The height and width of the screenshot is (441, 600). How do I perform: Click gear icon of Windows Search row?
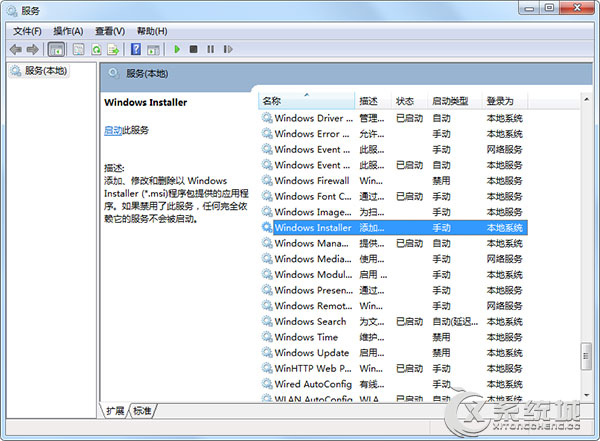(x=267, y=321)
